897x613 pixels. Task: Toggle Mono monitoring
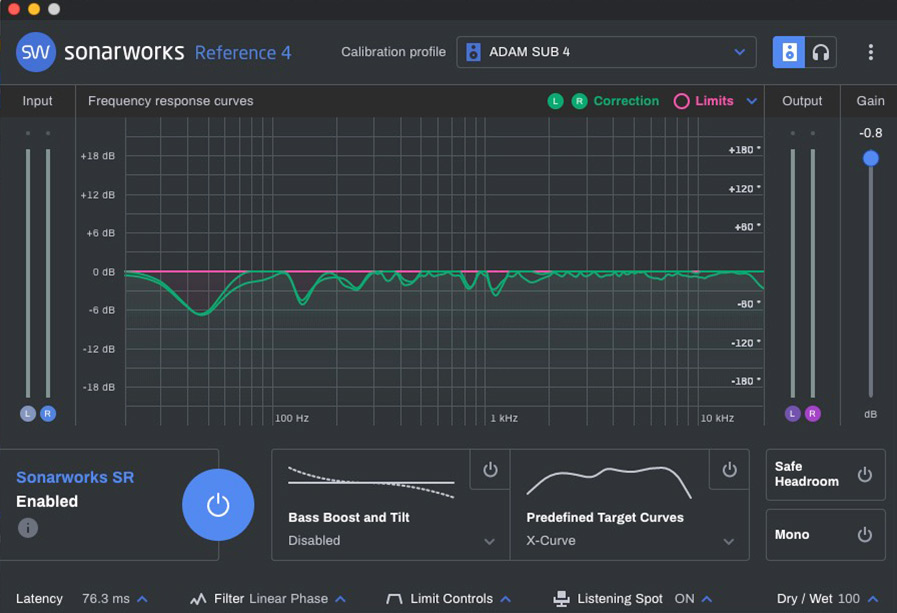[x=864, y=535]
